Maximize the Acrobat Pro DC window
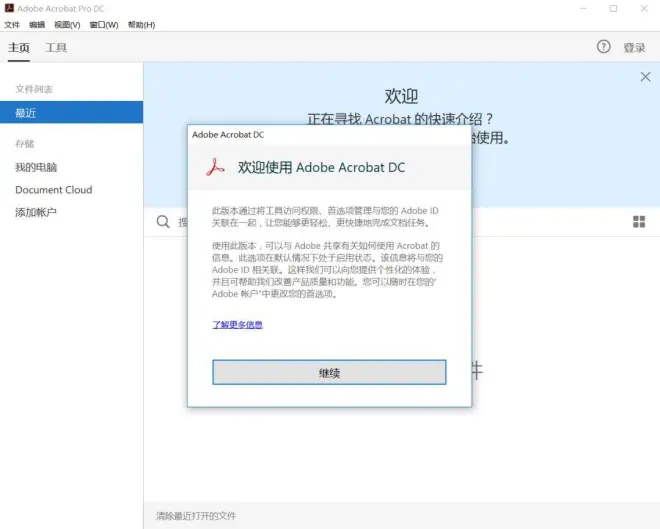Screen dimensions: 660x529 (614, 8)
